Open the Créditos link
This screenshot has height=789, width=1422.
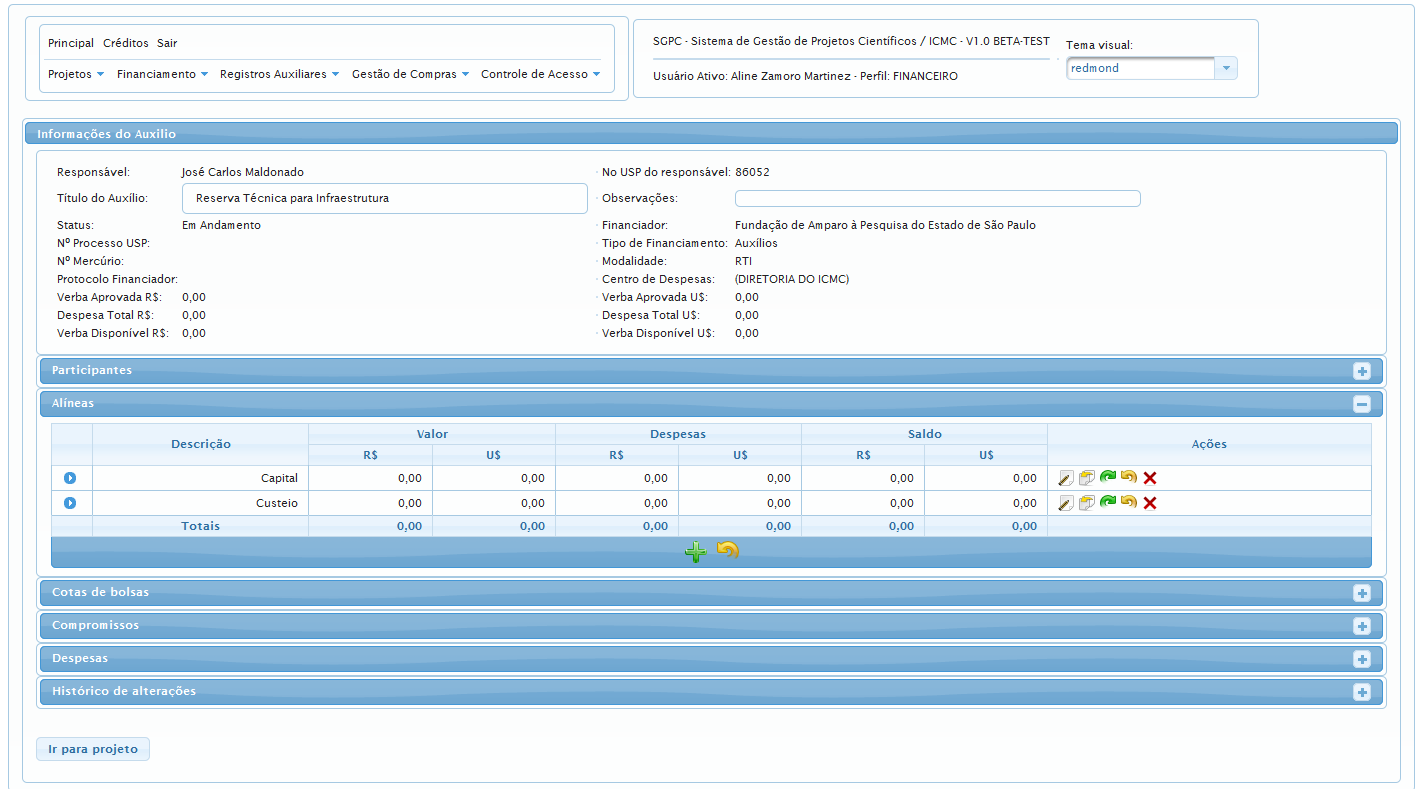126,43
